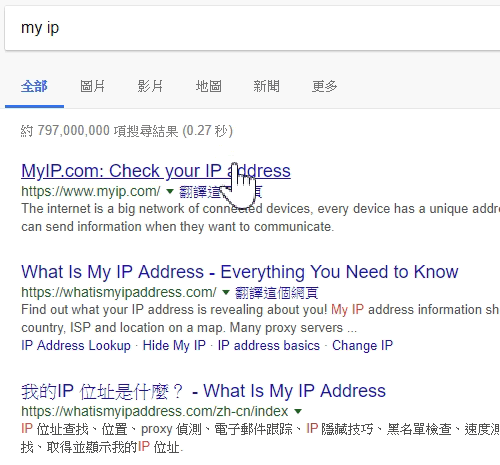Open the Change IP sitelink

(362, 345)
